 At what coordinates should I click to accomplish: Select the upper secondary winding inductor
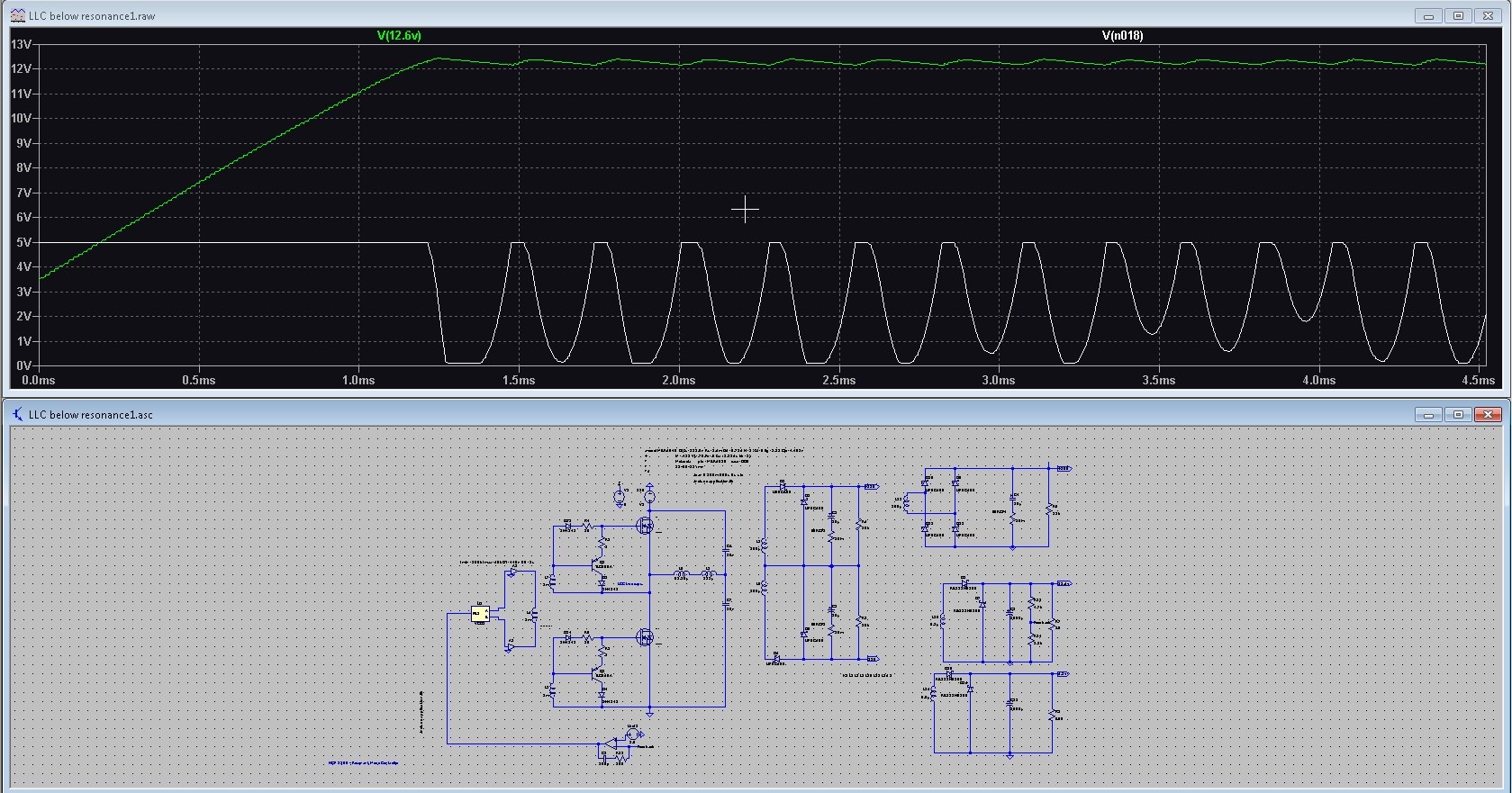coord(765,545)
